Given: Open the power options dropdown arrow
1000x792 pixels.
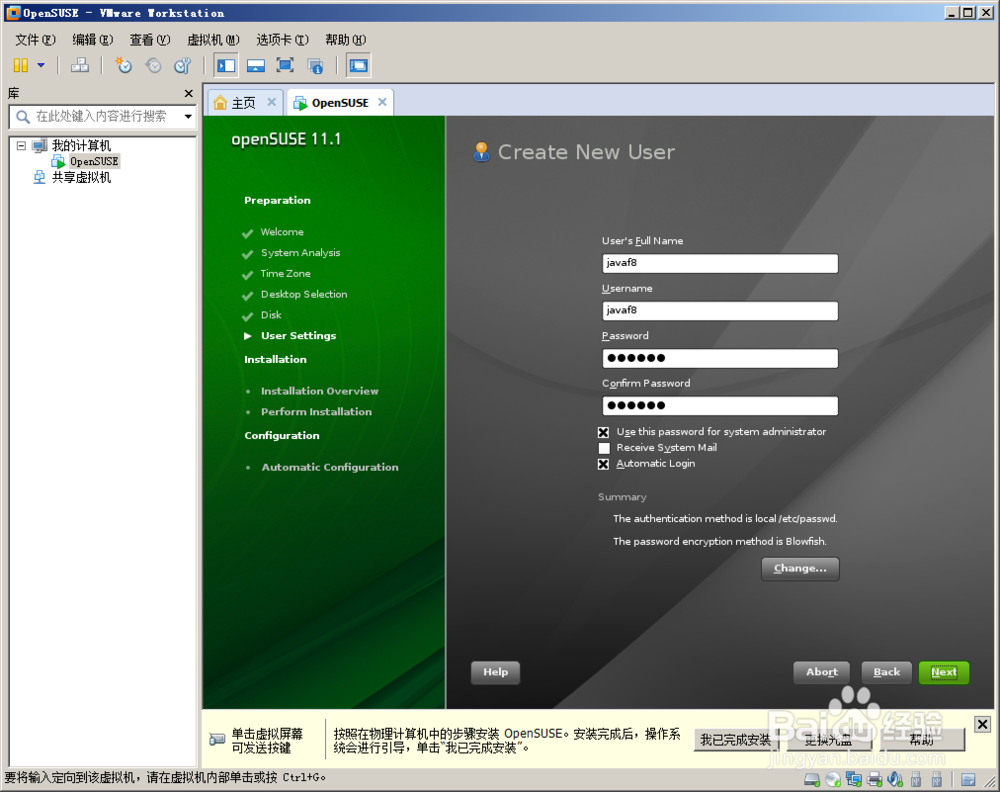Looking at the screenshot, I should (41, 65).
